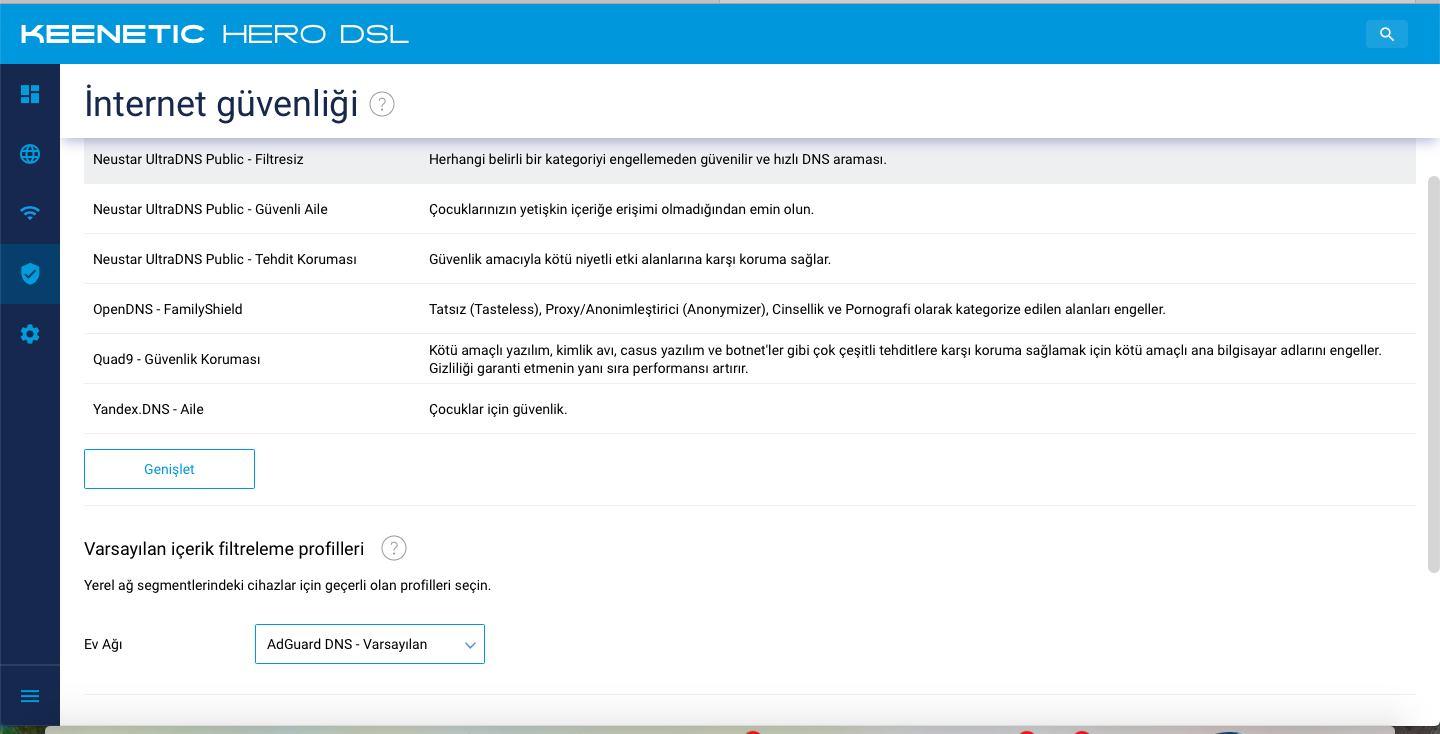This screenshot has height=734, width=1440.
Task: Select Neustar UltraDNS Public - Tehdit Koruması row
Action: pyautogui.click(x=750, y=259)
